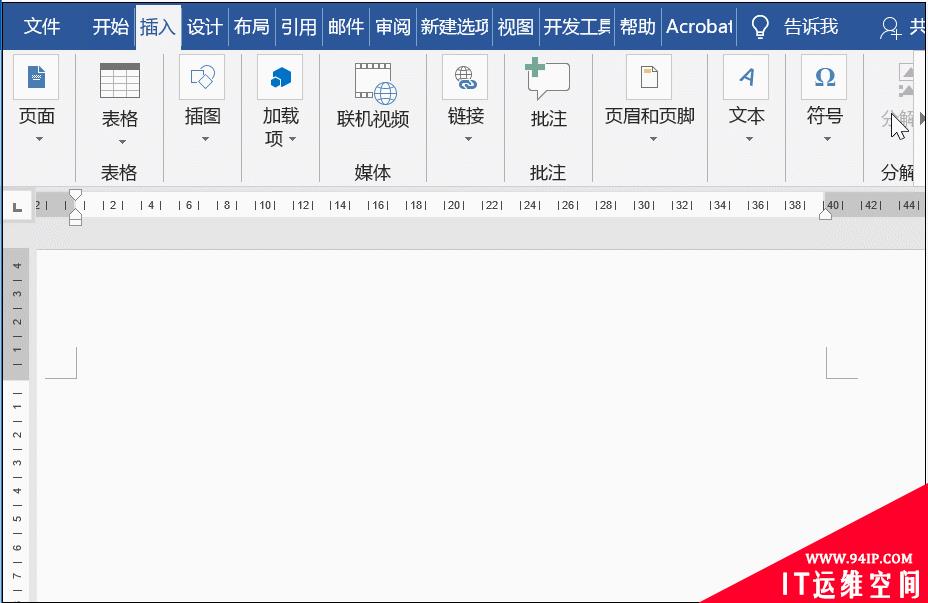
Task: Expand the 表格 dropdown arrow
Action: tap(123, 142)
